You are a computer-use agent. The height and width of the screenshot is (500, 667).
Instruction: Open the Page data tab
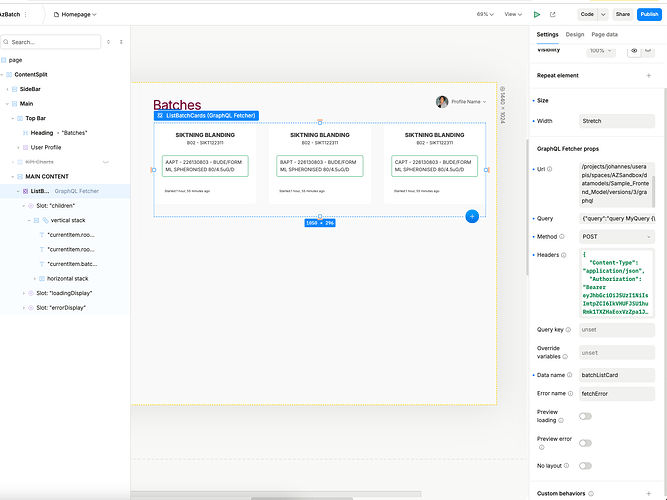click(605, 34)
